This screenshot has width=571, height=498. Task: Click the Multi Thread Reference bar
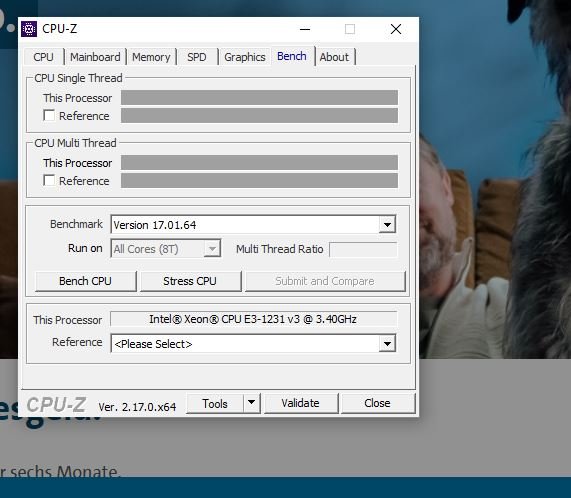(259, 181)
